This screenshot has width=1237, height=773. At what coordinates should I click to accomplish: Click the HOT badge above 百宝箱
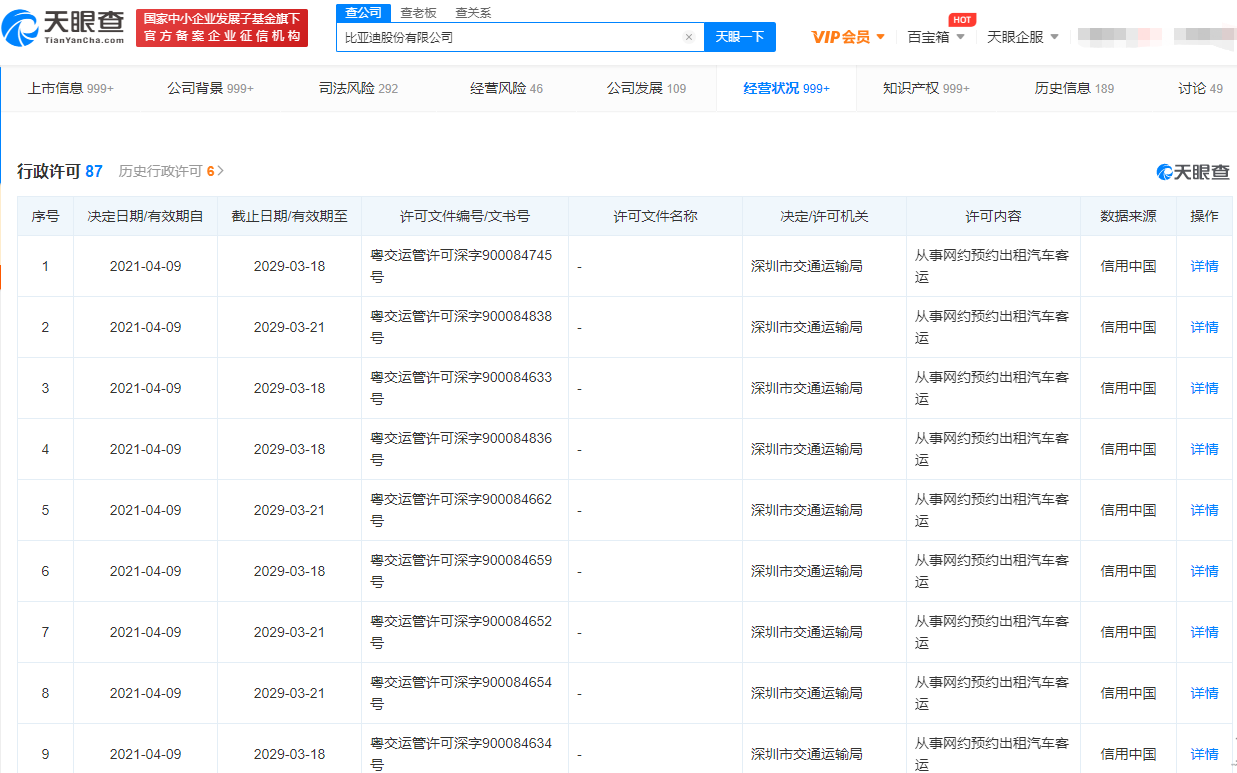[x=961, y=19]
